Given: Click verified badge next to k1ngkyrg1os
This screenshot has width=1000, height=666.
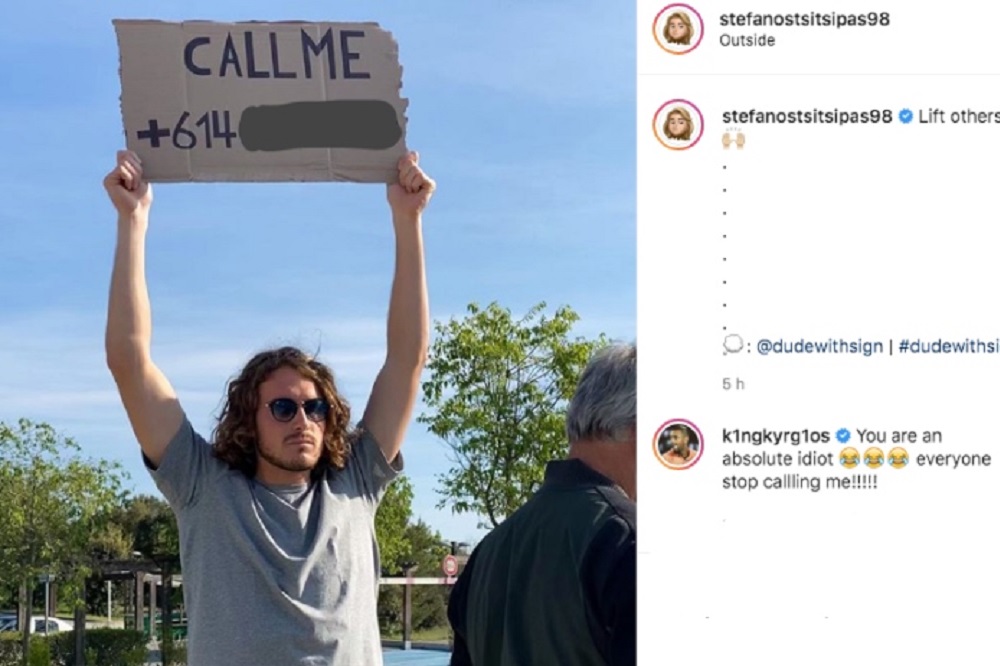Looking at the screenshot, I should 842,436.
